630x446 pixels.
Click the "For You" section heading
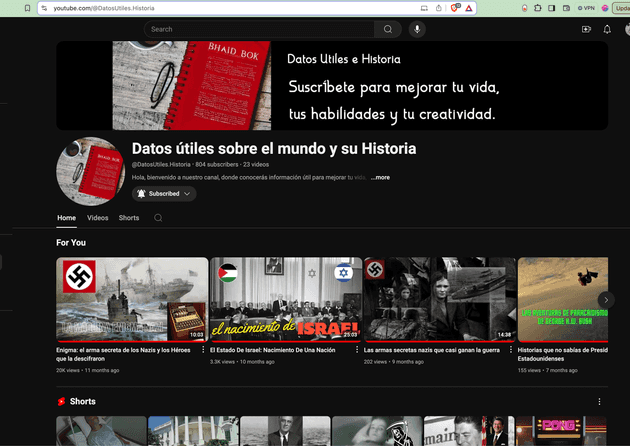pos(71,243)
